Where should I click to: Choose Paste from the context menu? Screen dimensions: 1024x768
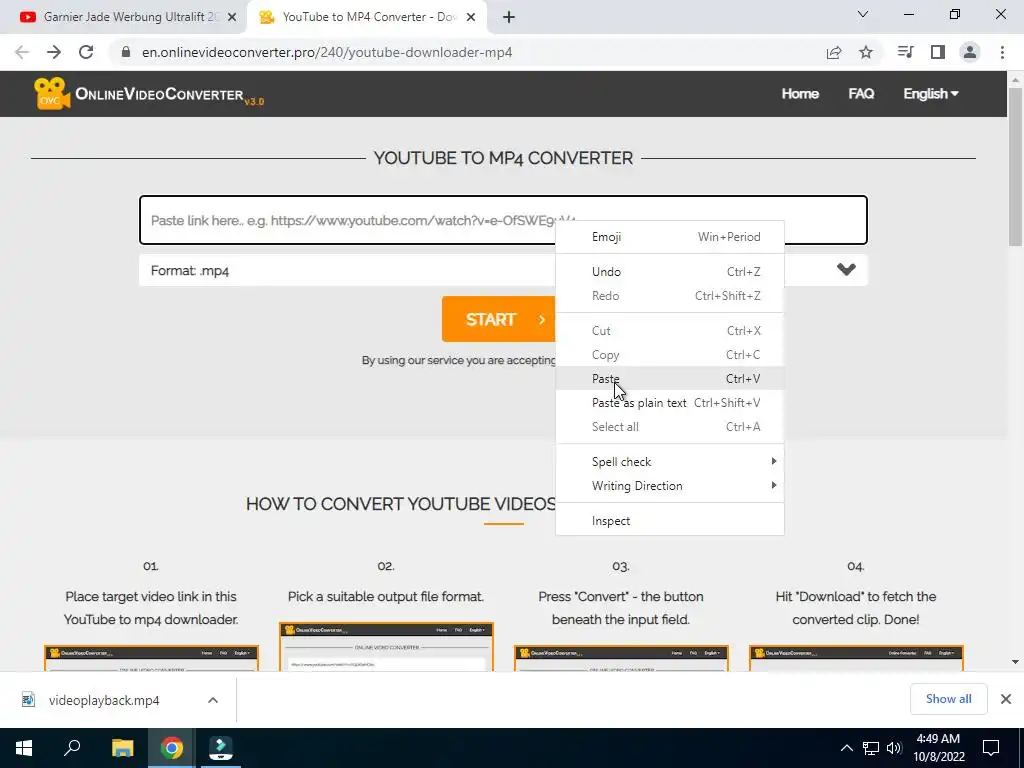[x=669, y=379]
